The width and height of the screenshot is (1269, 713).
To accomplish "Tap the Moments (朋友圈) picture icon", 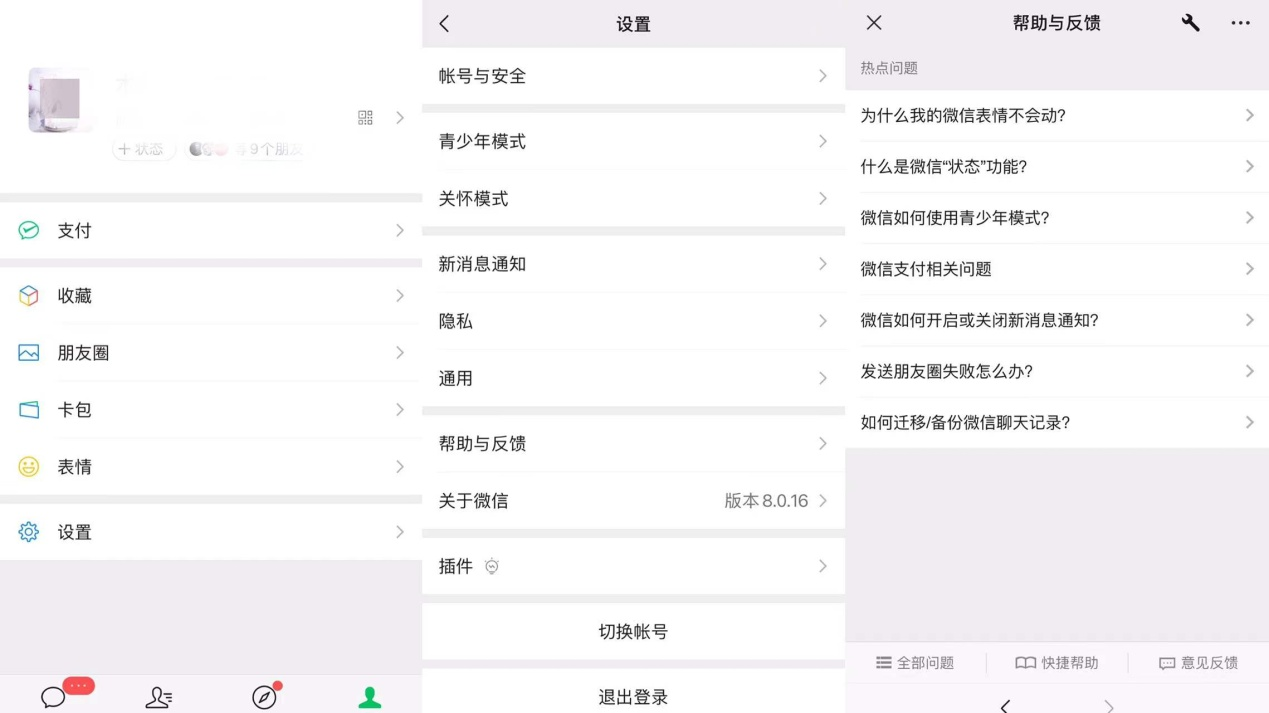I will pos(29,353).
